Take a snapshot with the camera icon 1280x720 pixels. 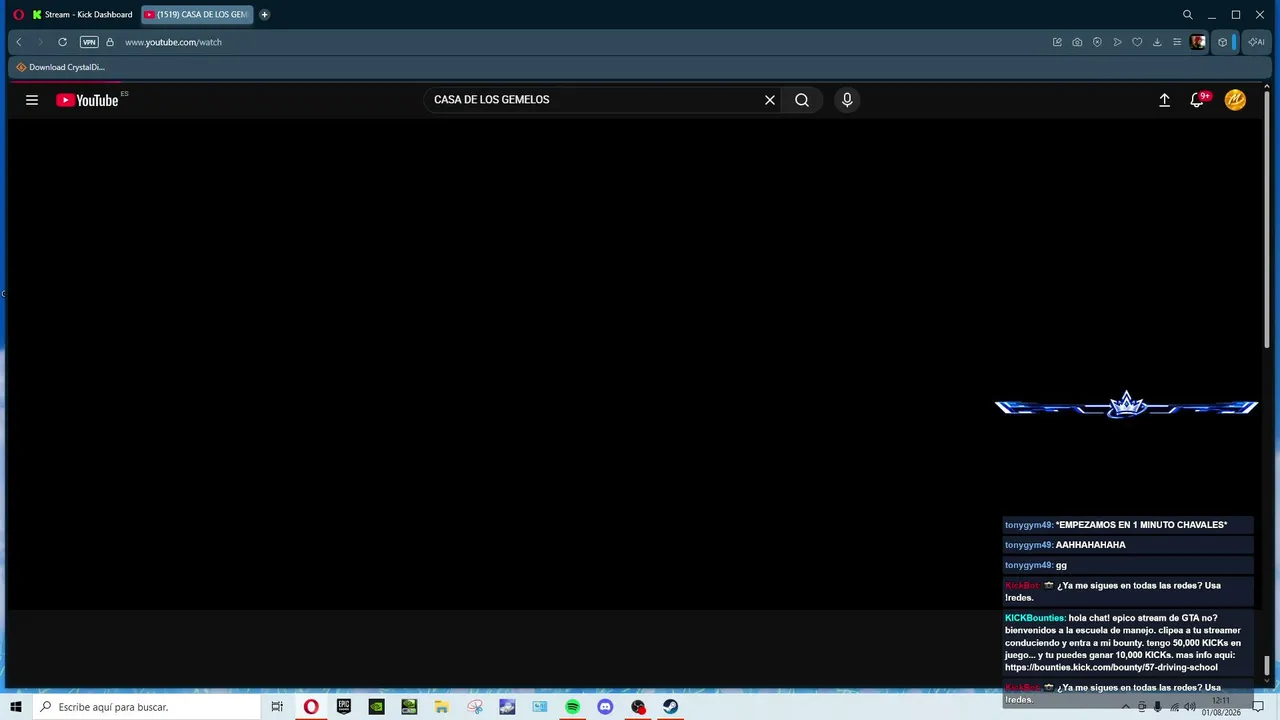click(1077, 42)
